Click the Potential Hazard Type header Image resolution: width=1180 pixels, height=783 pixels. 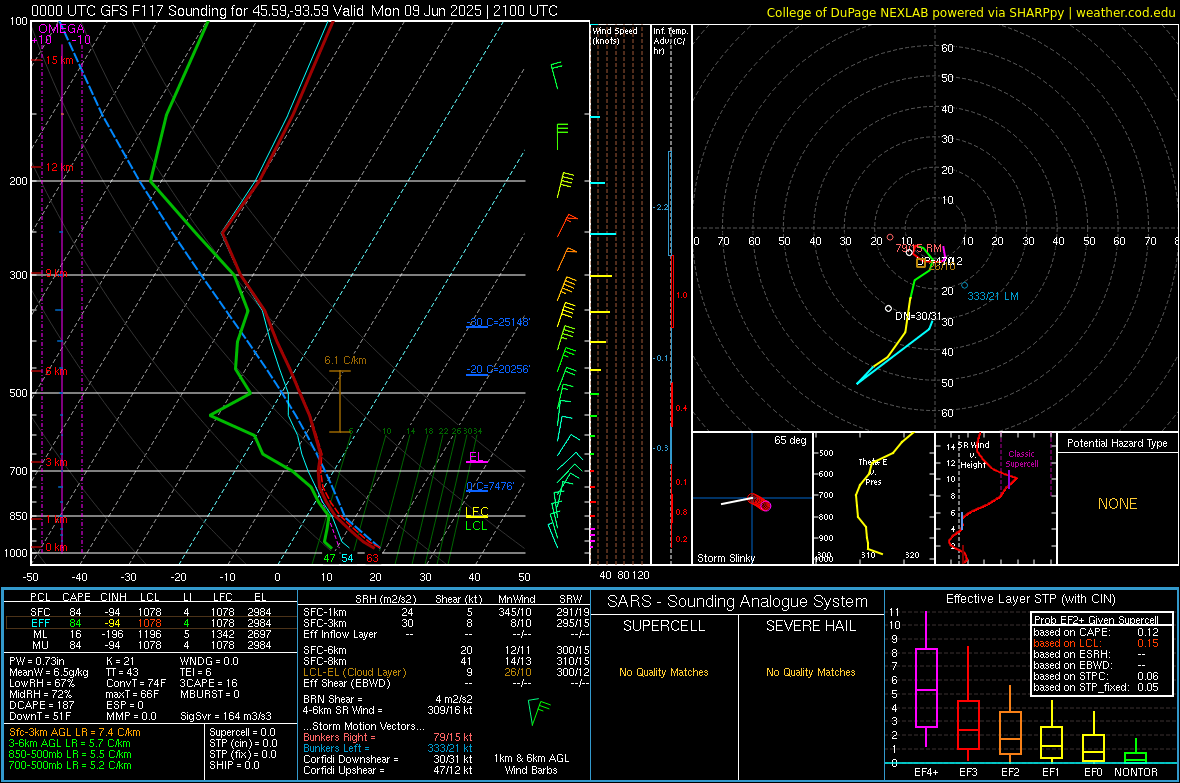point(1117,443)
